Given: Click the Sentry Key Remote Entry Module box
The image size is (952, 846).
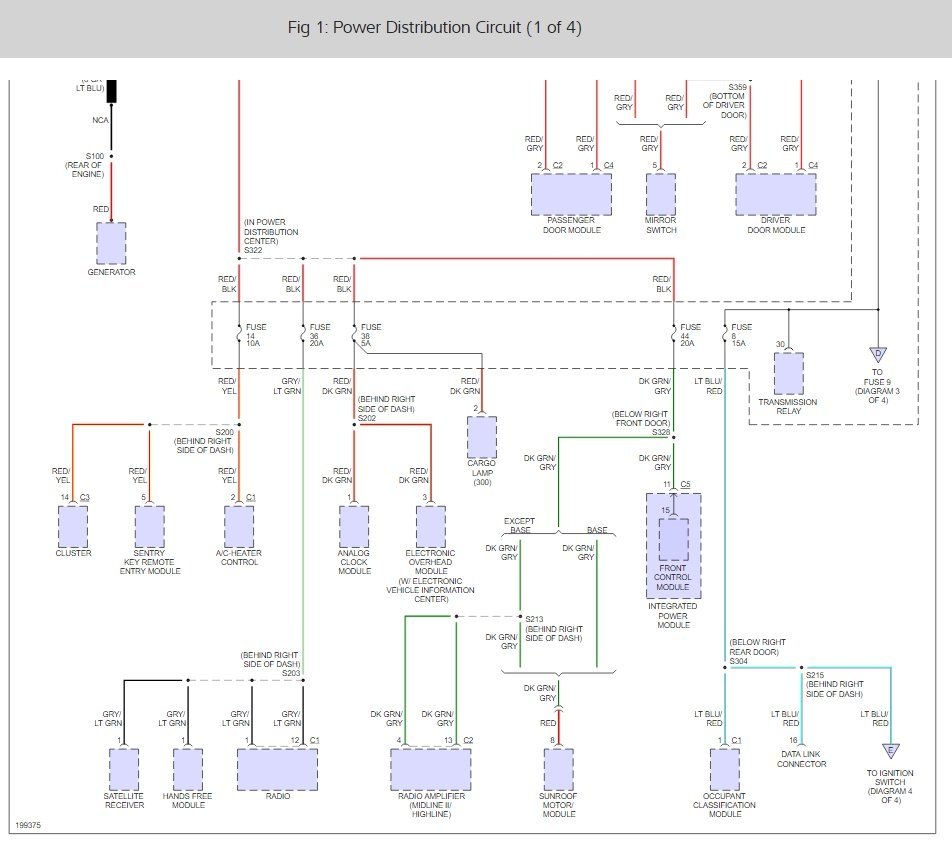Looking at the screenshot, I should (149, 527).
